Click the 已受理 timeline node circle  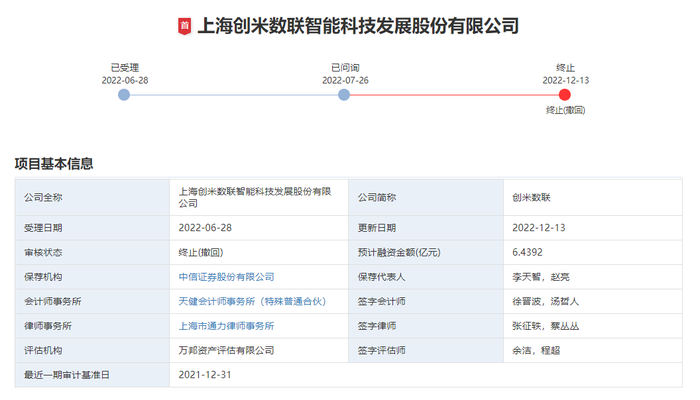[x=124, y=95]
